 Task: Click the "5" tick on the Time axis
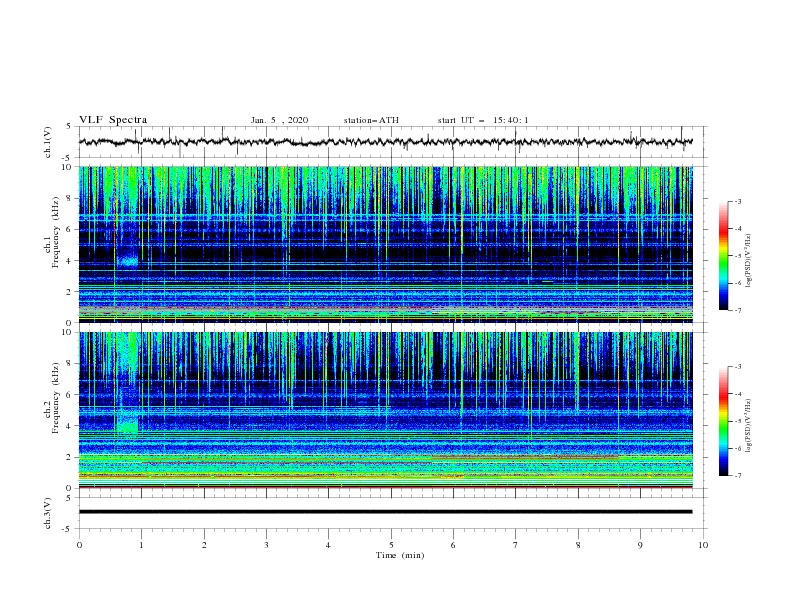tap(391, 545)
